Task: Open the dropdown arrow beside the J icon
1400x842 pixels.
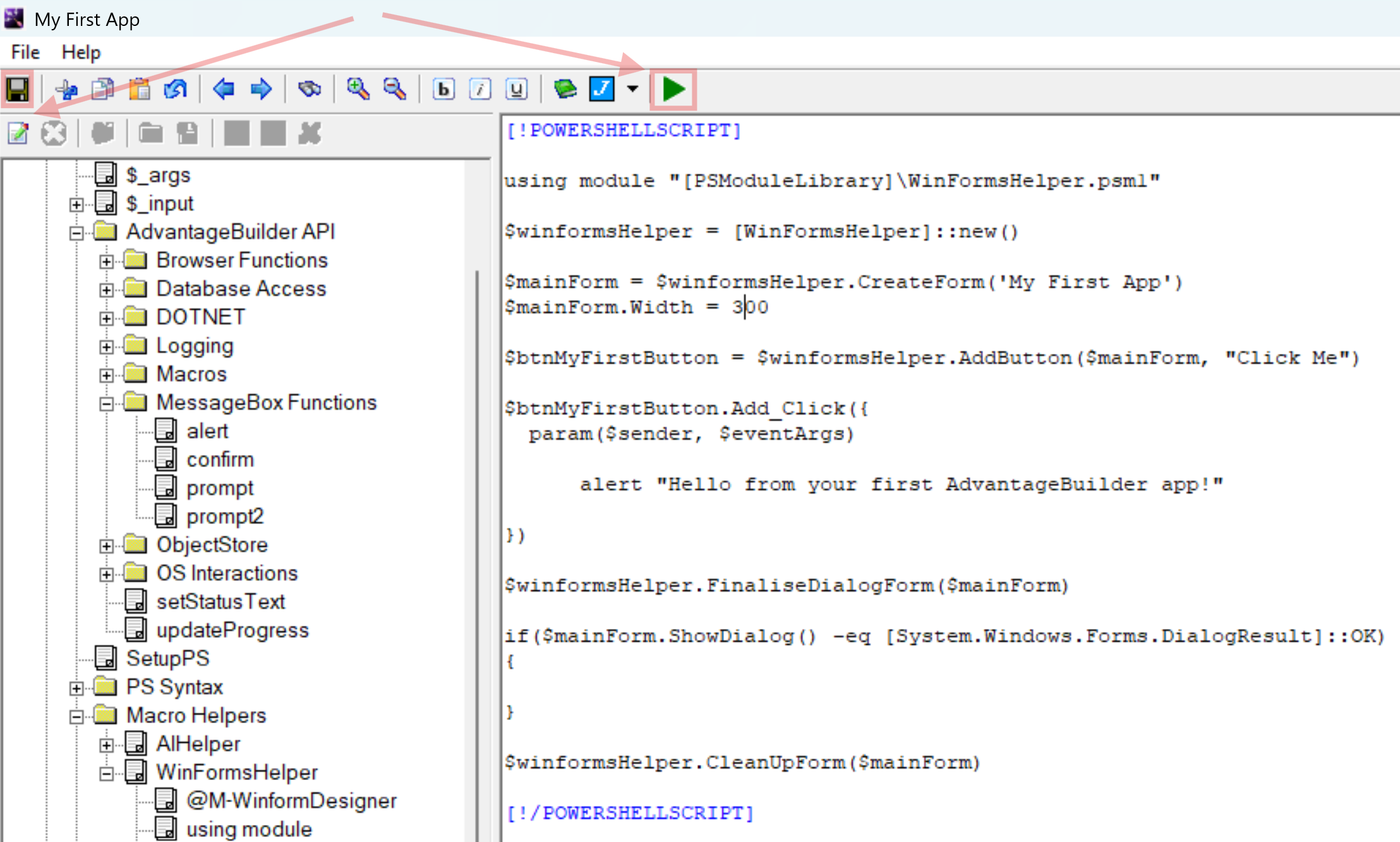Action: coord(632,90)
